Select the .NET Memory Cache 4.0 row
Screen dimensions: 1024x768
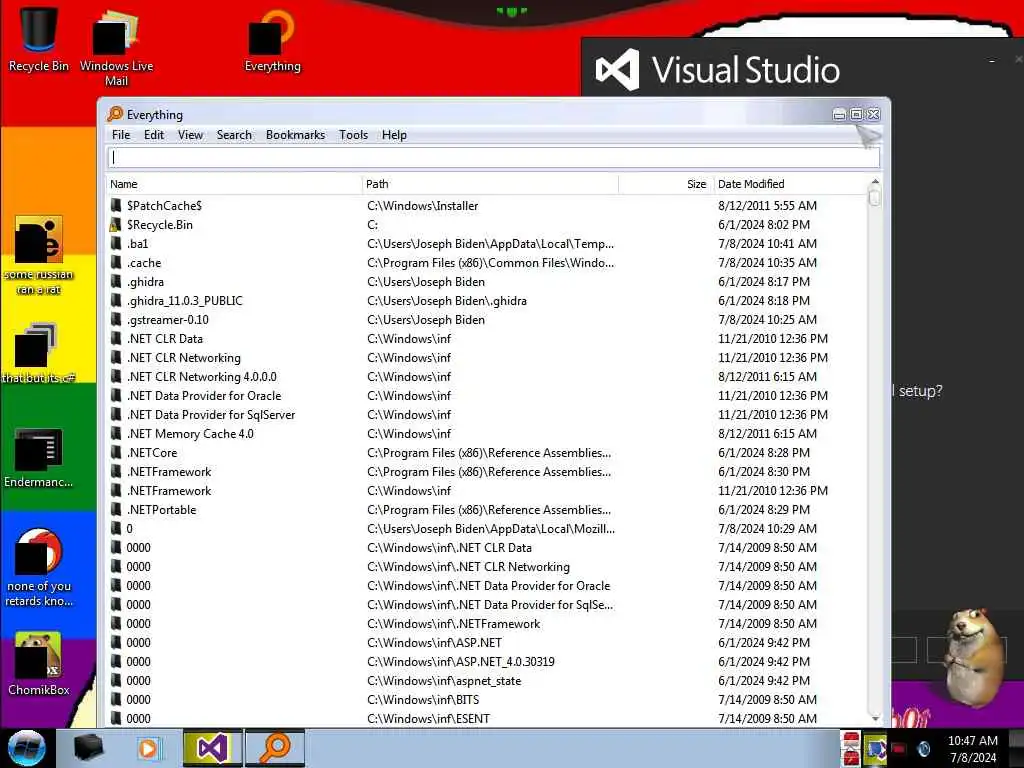[487, 434]
